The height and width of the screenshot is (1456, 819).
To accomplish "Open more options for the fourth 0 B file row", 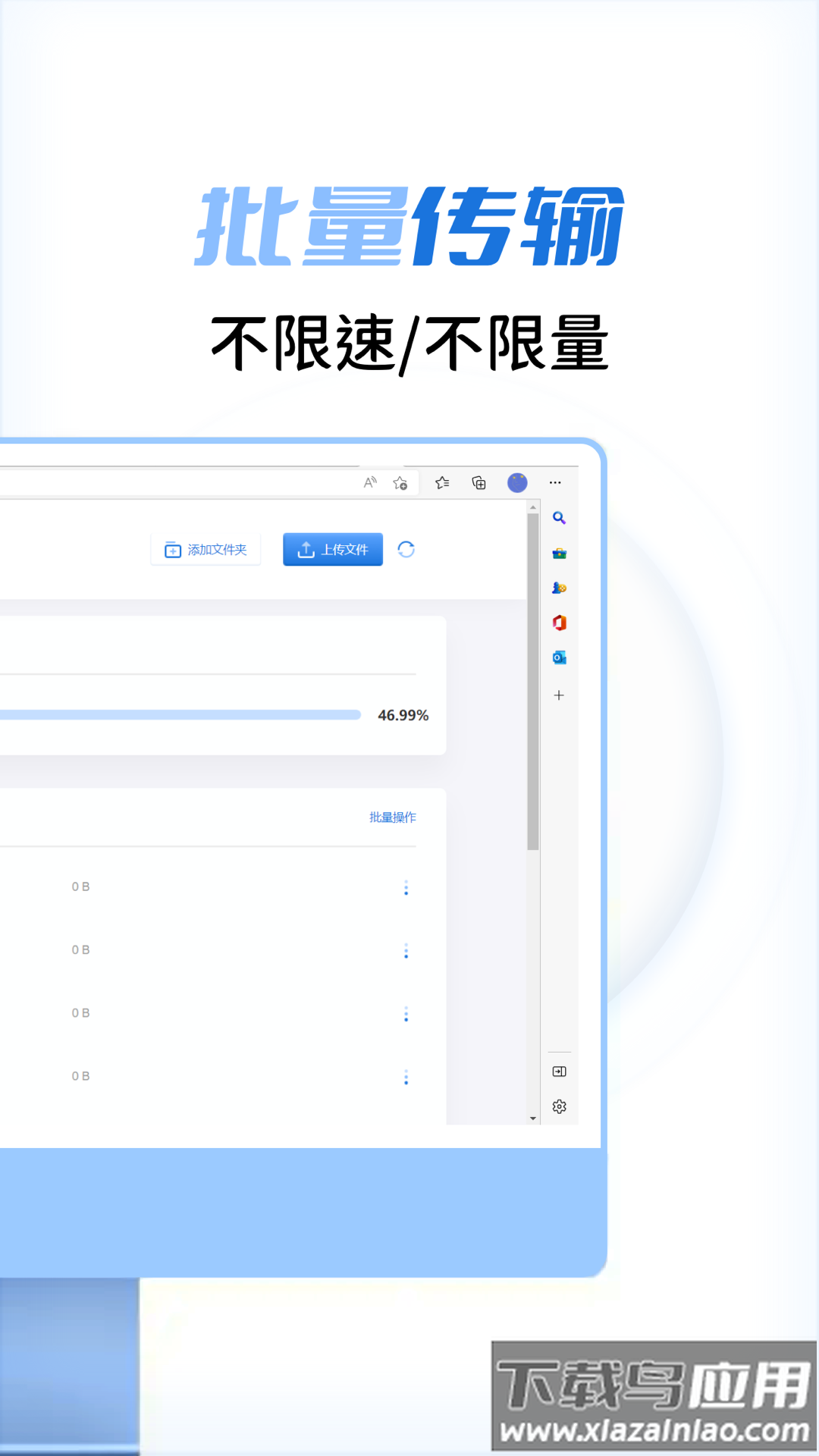I will (x=406, y=1078).
